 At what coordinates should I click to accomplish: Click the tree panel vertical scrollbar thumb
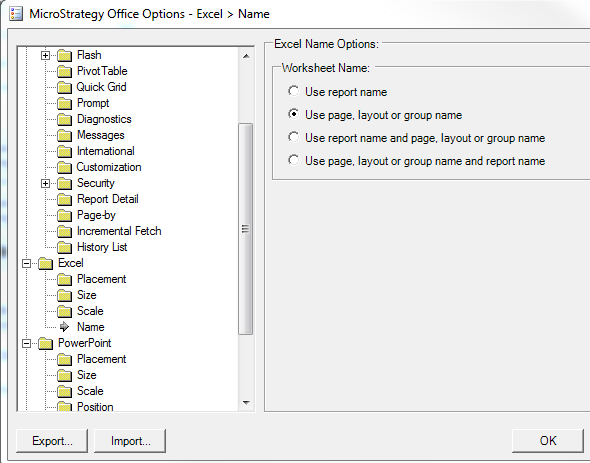(246, 229)
